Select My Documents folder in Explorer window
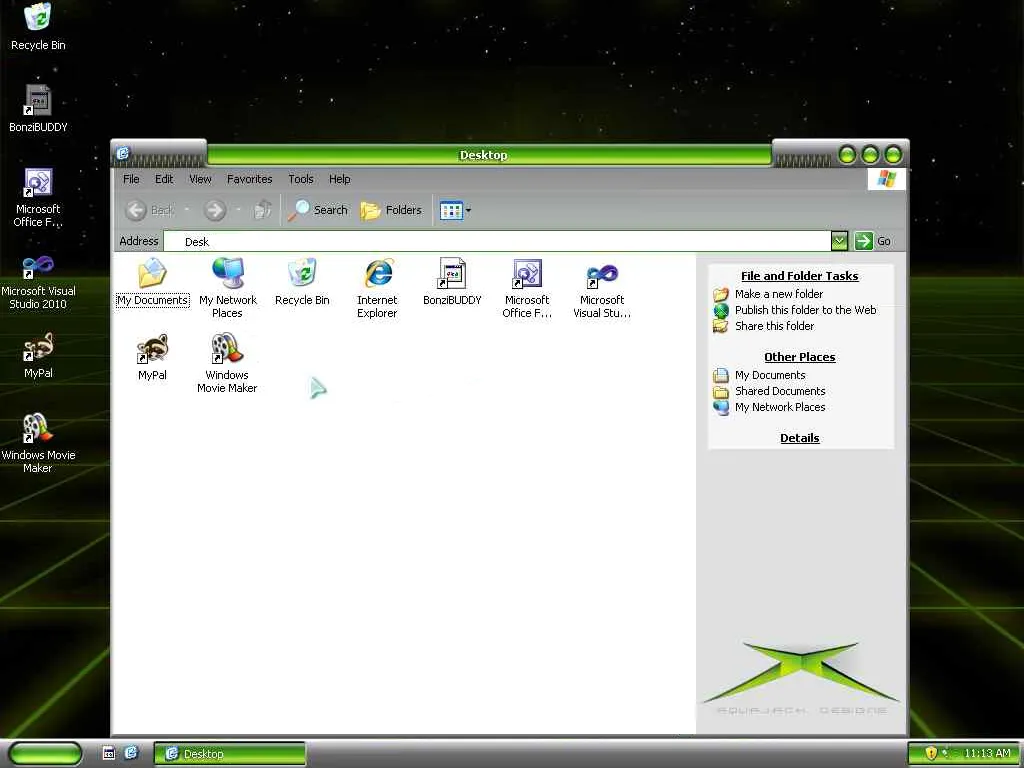Viewport: 1024px width, 768px height. [x=152, y=283]
